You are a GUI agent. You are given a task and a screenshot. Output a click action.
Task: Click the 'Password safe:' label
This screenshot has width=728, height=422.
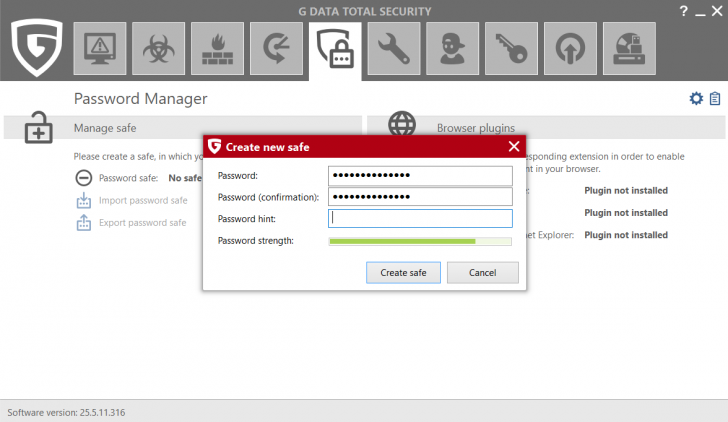[128, 178]
